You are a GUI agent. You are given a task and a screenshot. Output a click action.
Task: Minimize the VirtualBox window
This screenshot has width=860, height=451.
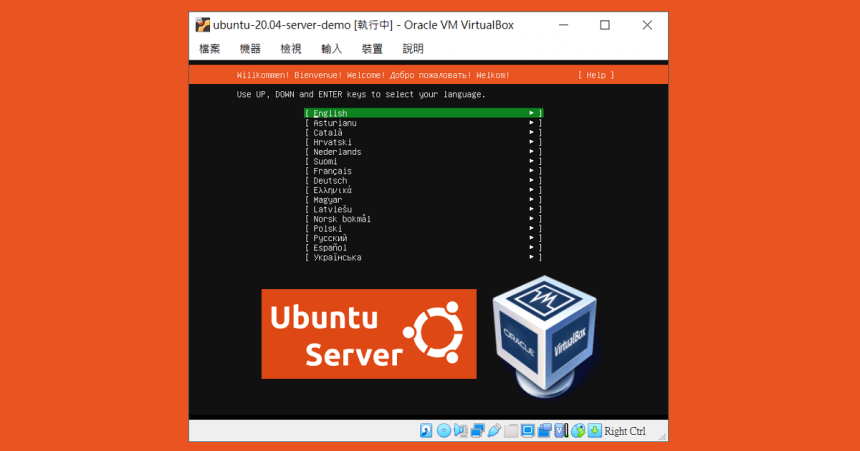(563, 25)
